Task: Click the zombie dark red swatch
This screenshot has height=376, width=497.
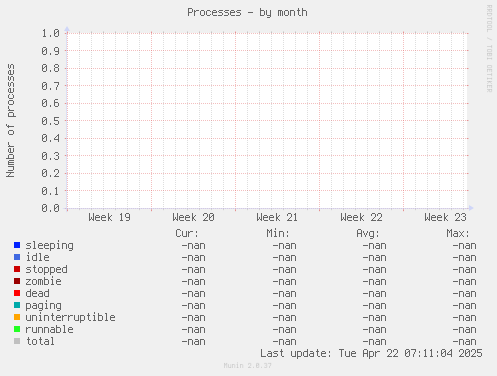Action: [x=17, y=281]
